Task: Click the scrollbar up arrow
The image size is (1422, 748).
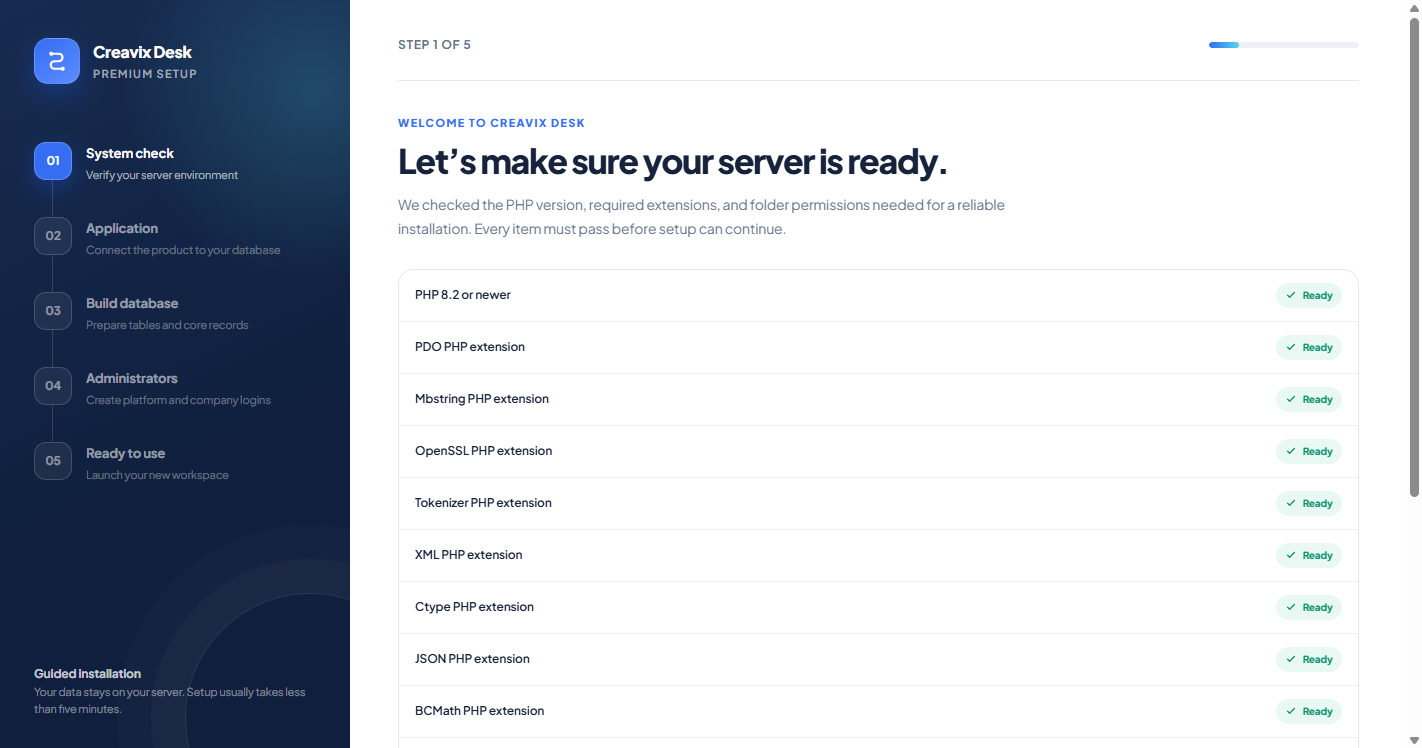Action: coord(1414,7)
